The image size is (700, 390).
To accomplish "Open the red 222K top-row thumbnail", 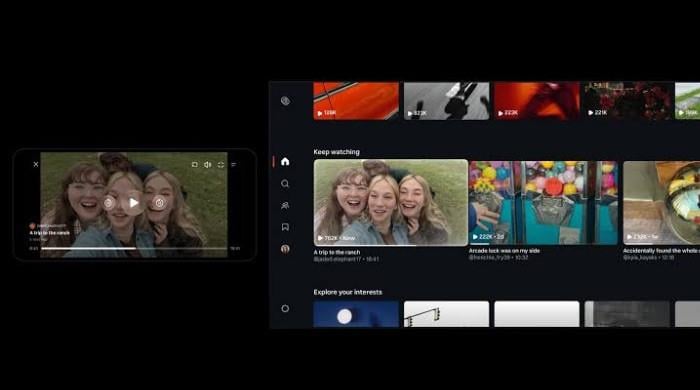I will pyautogui.click(x=537, y=100).
